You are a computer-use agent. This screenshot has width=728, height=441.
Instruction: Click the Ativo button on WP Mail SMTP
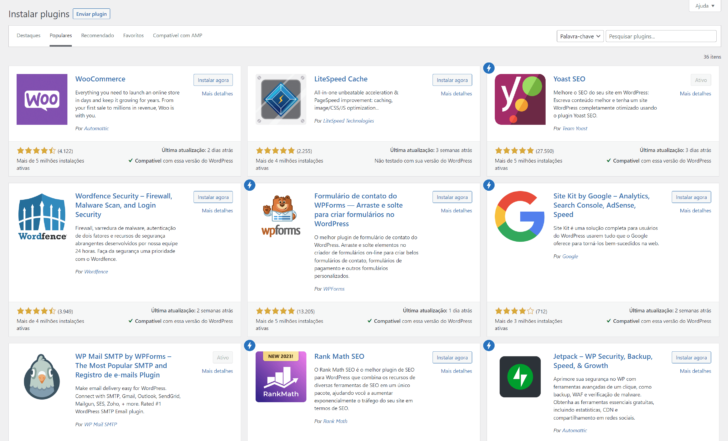click(223, 357)
